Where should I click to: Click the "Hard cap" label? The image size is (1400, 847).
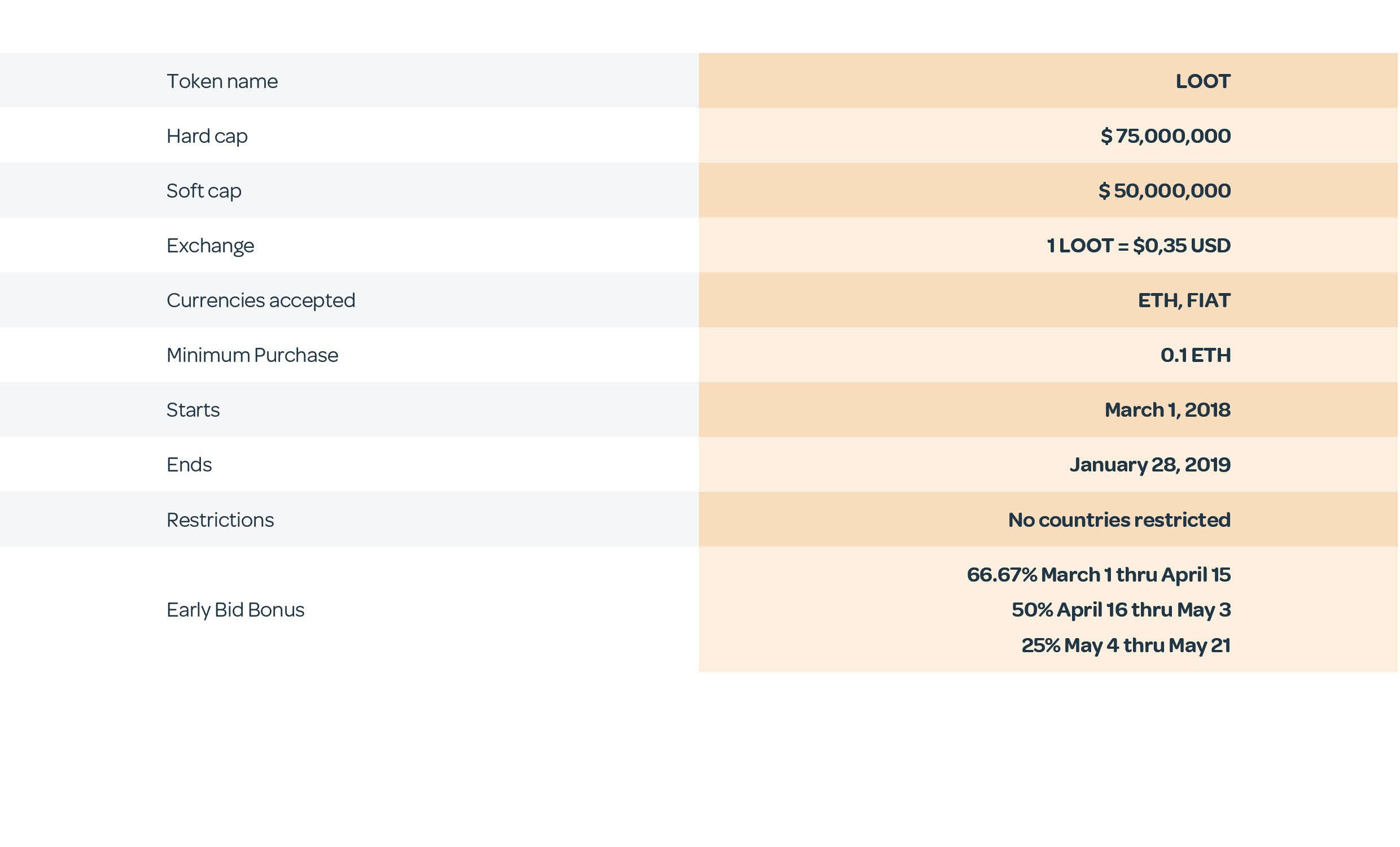(207, 136)
